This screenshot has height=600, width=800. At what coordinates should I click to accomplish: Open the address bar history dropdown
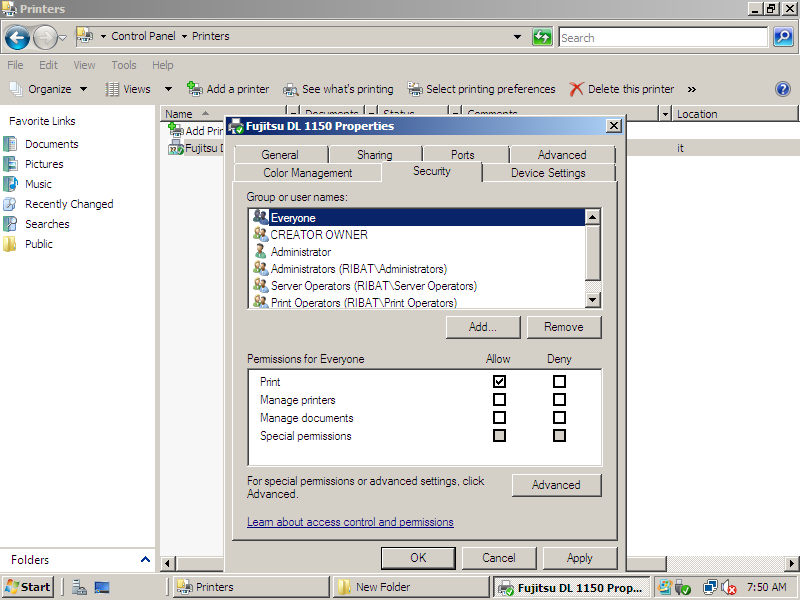[517, 37]
